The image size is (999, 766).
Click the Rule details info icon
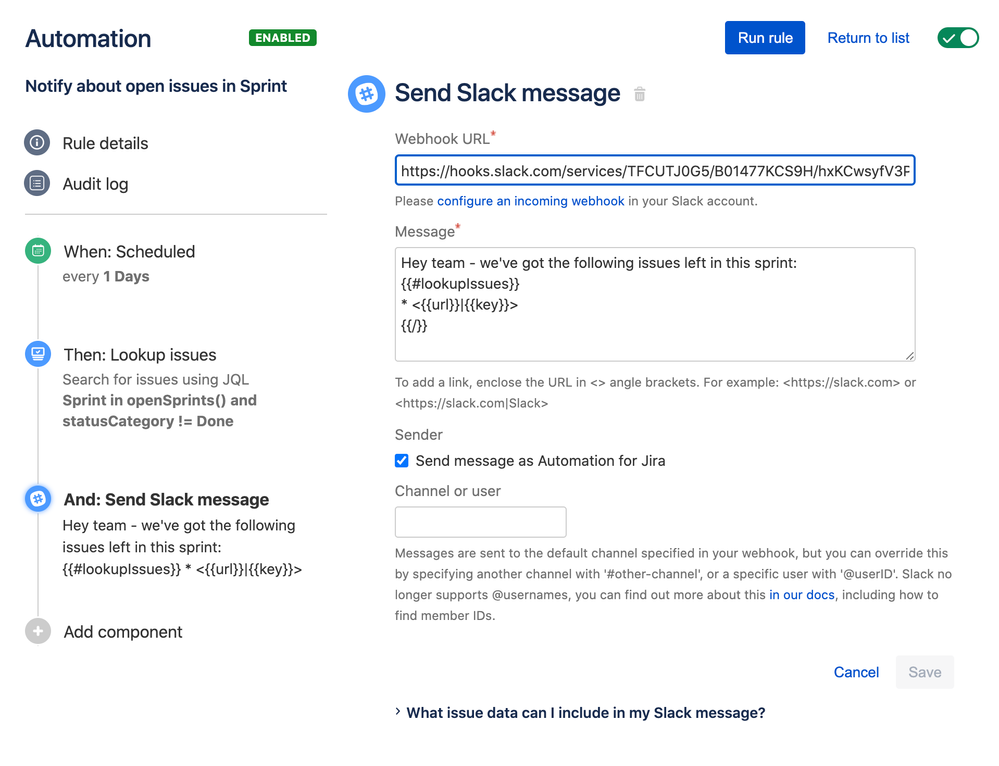pos(37,142)
